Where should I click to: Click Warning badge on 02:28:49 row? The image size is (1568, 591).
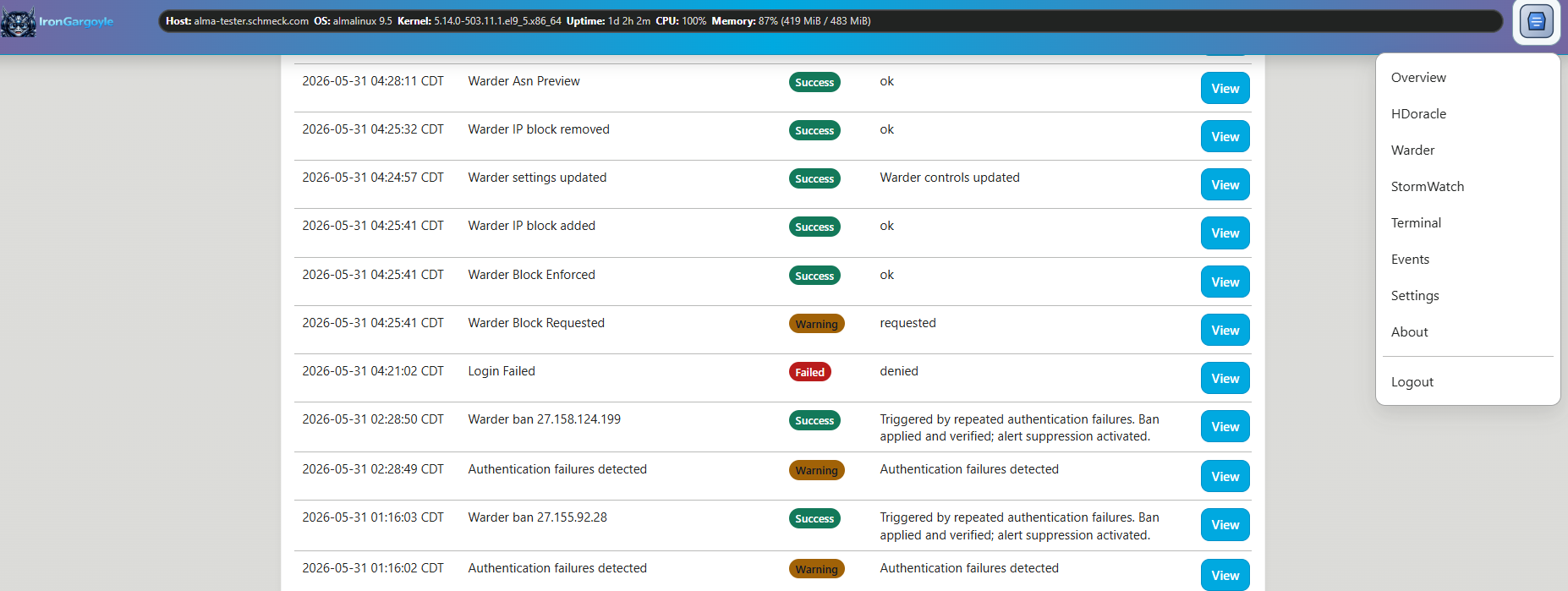(x=816, y=470)
